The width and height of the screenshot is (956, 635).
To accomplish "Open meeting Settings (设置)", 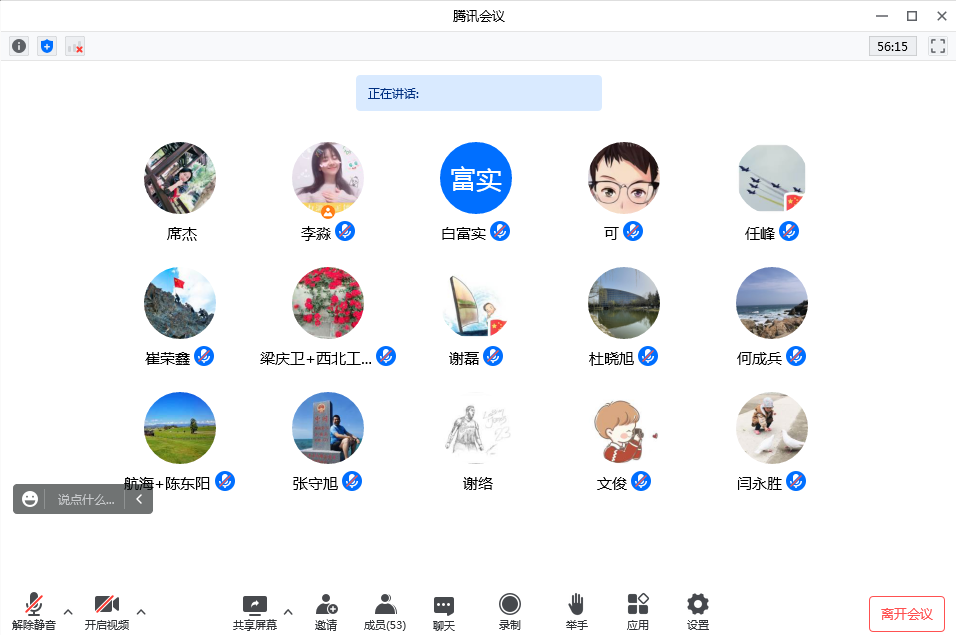I will (x=698, y=612).
